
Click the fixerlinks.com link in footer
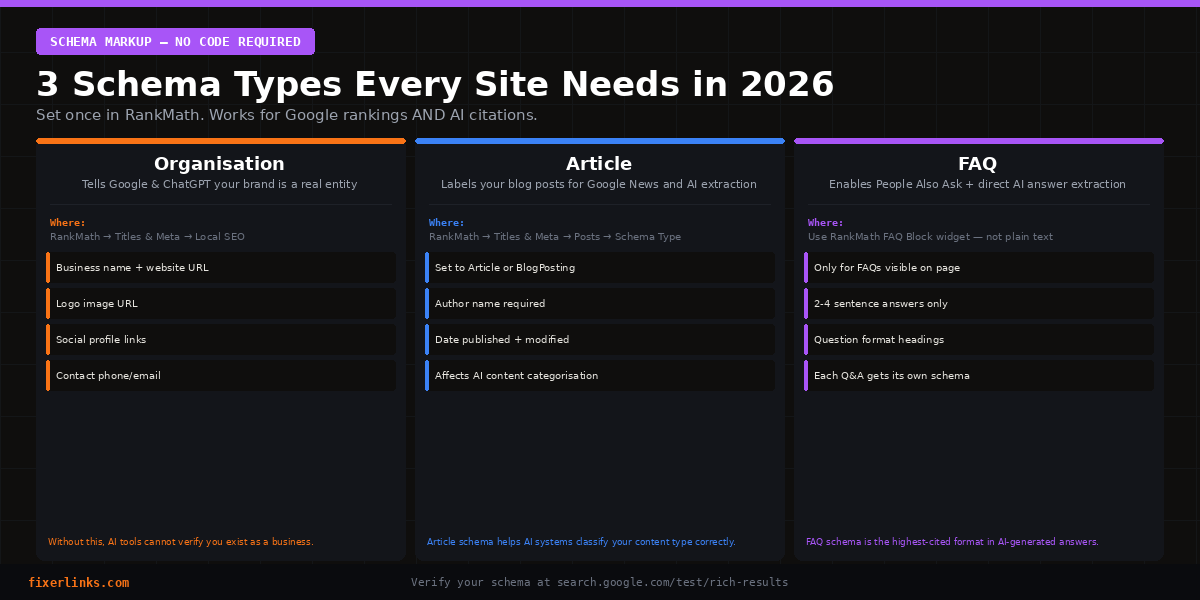pos(78,583)
